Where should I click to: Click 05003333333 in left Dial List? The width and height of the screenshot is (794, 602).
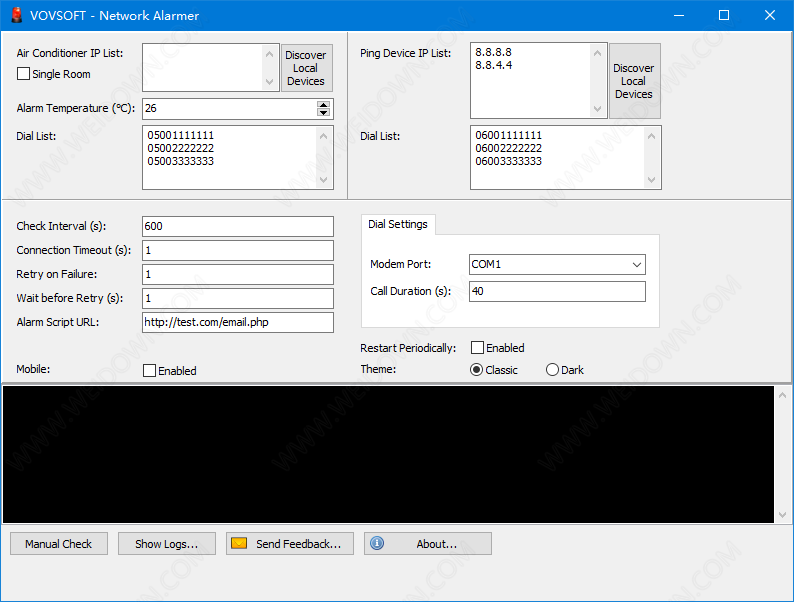(x=181, y=161)
